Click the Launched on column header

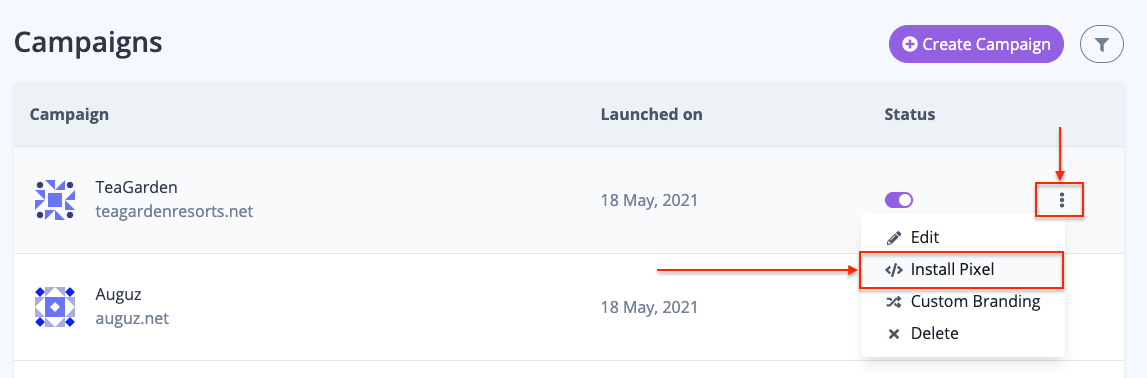tap(651, 115)
